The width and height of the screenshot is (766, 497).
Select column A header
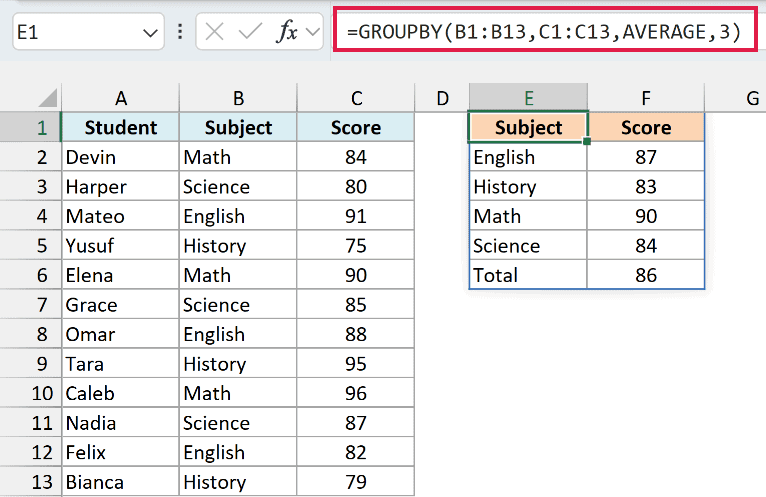[x=121, y=98]
